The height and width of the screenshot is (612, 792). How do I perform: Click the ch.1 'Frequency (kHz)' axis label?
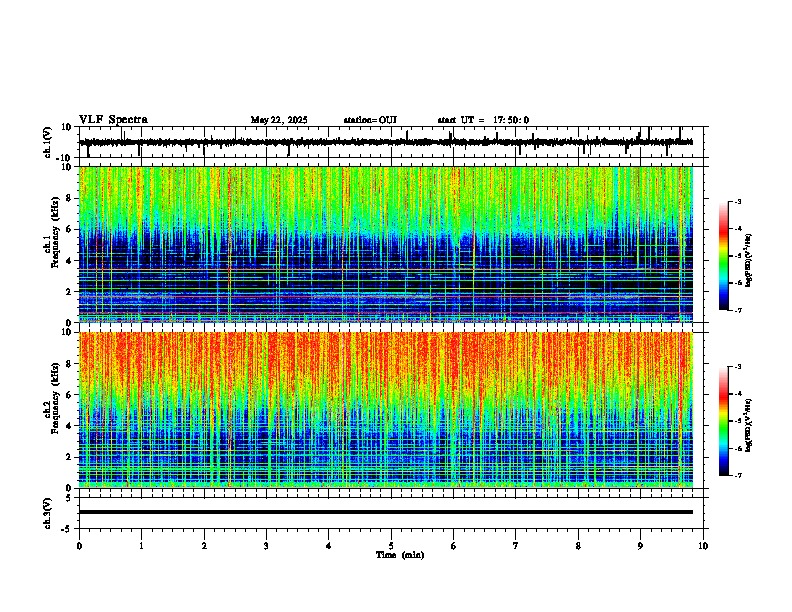55,233
